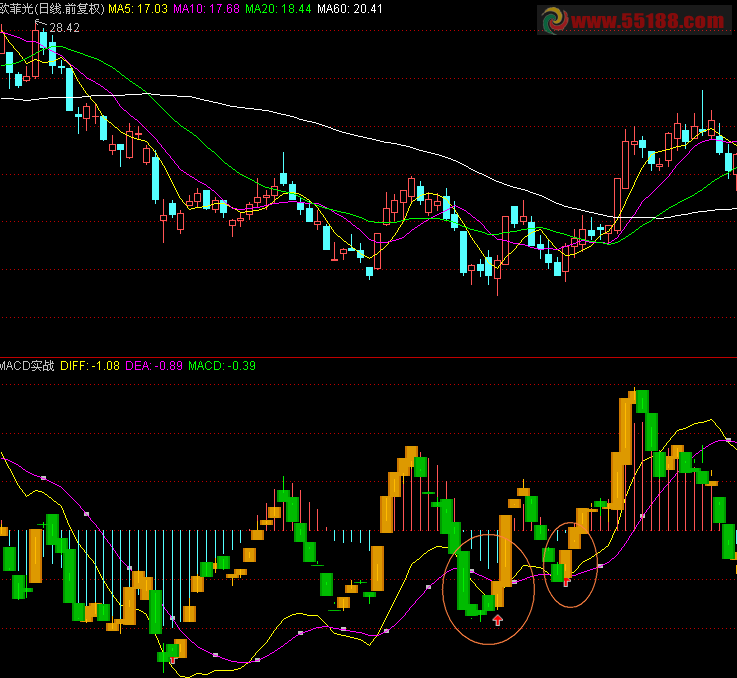
Task: Select the MA10: 17.68 indicator label
Action: [206, 9]
